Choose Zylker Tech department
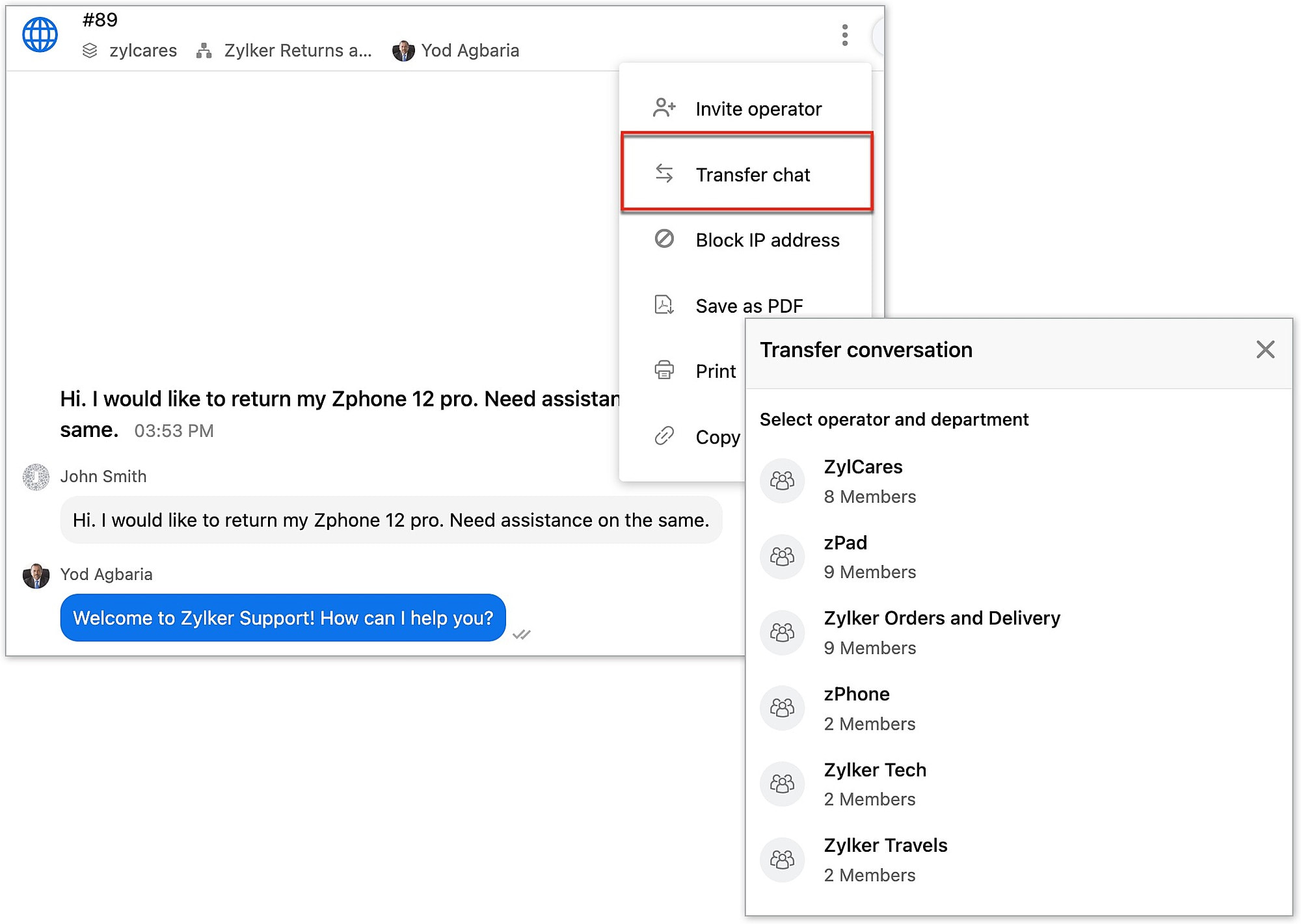The image size is (1301, 924). pyautogui.click(x=874, y=784)
